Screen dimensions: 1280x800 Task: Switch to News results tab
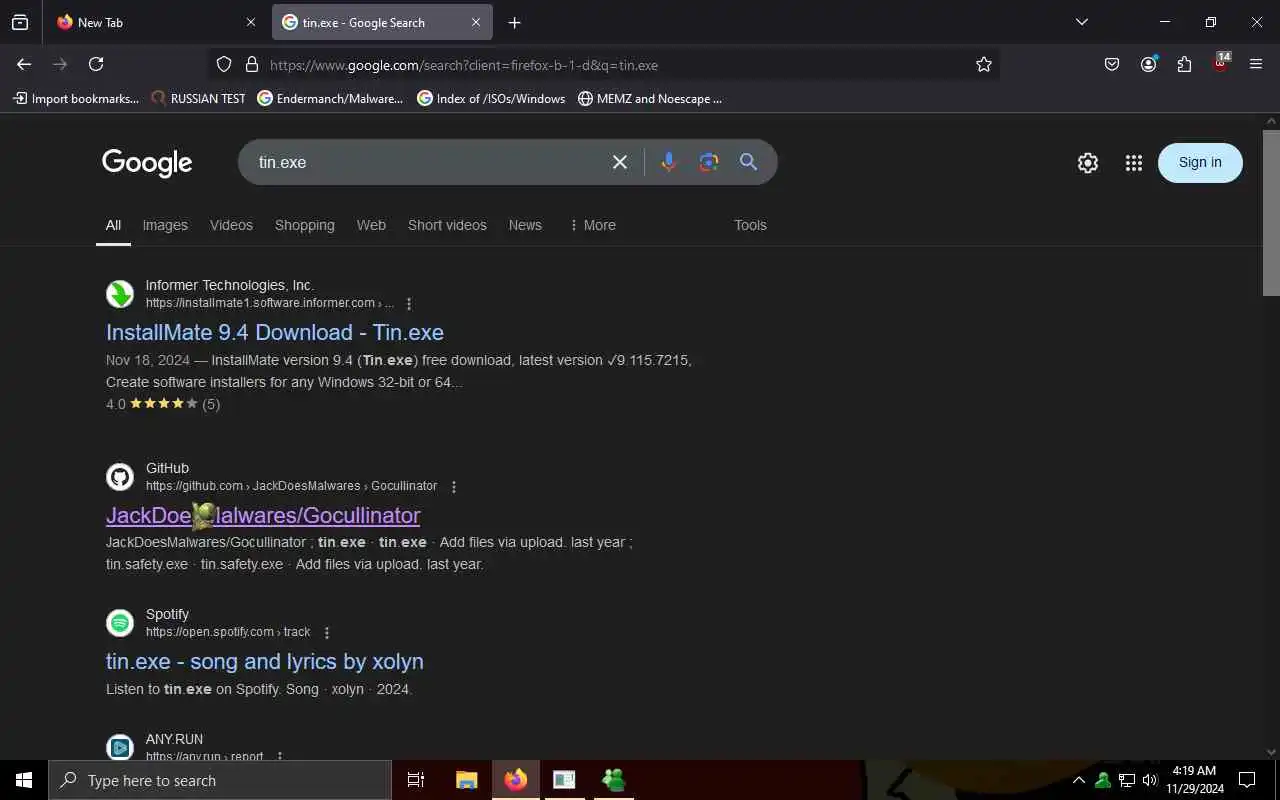525,225
